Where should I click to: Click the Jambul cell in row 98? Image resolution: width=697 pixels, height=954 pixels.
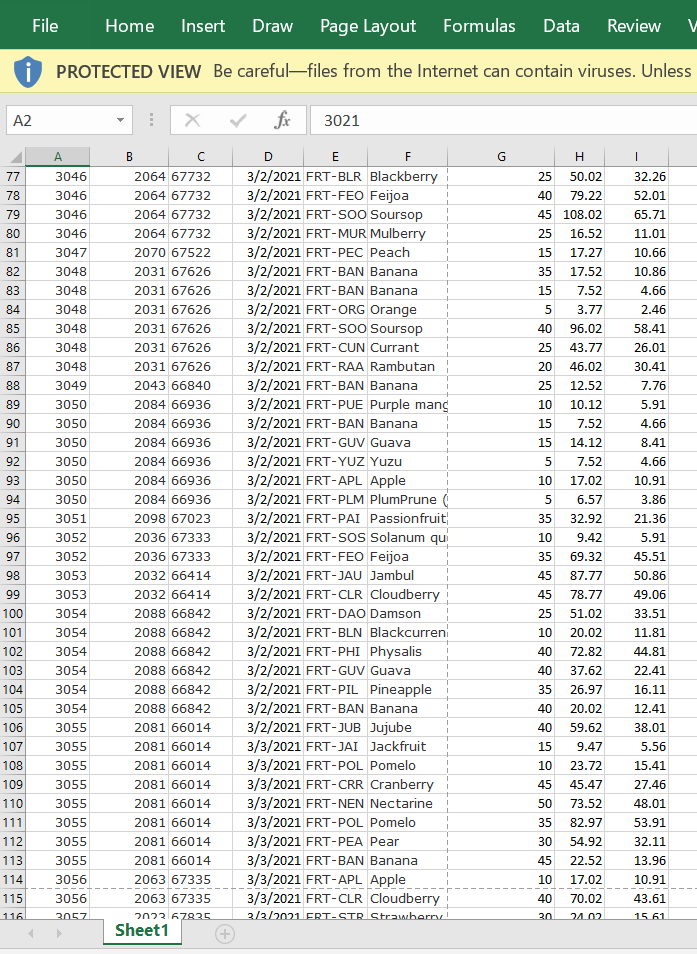pyautogui.click(x=407, y=576)
